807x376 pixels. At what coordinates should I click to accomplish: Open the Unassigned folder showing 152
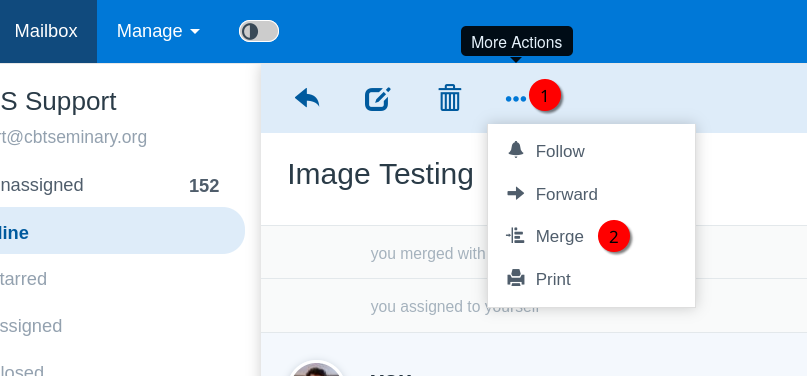(x=121, y=185)
